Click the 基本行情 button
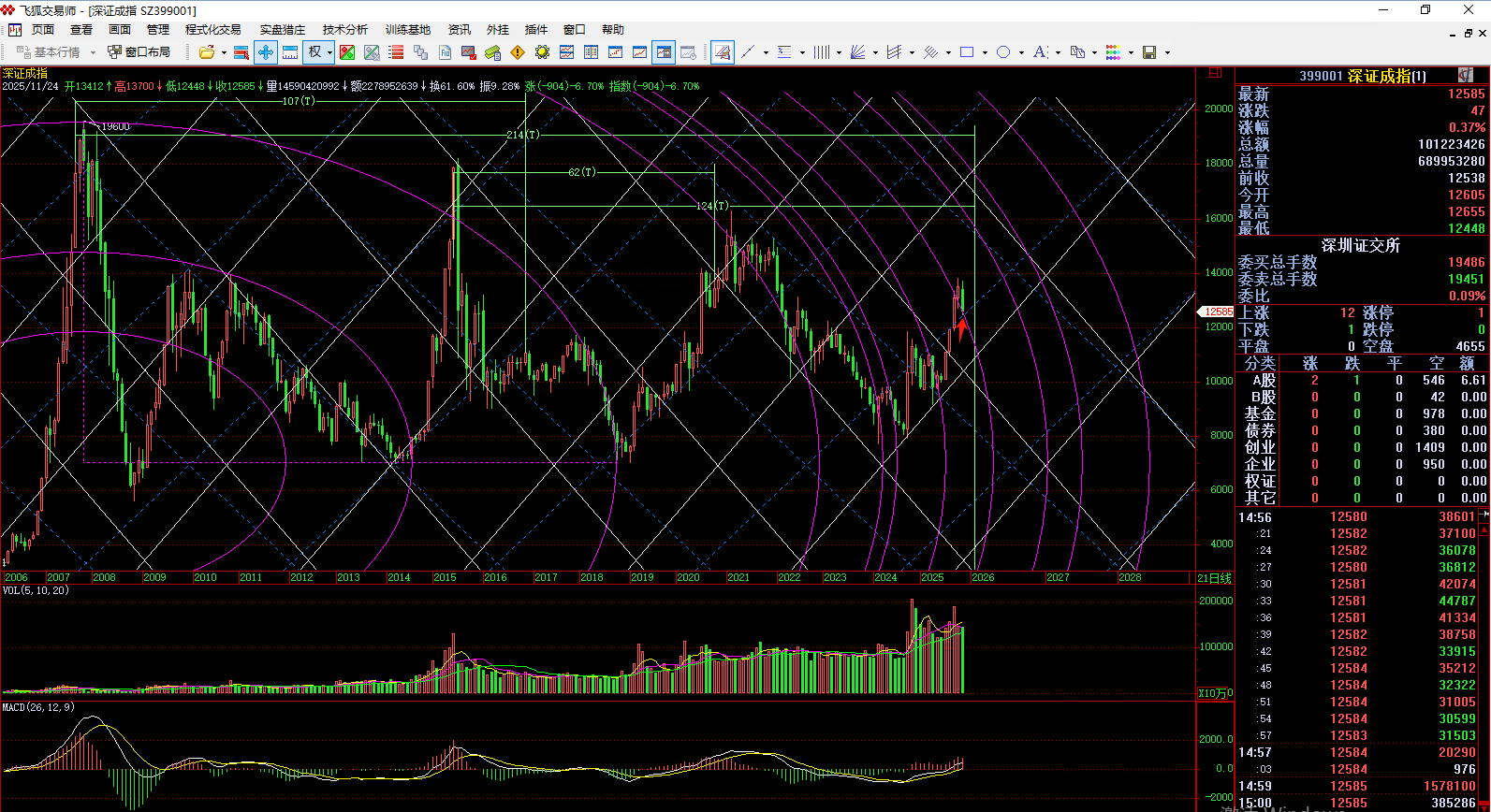This screenshot has width=1491, height=812. (x=50, y=52)
